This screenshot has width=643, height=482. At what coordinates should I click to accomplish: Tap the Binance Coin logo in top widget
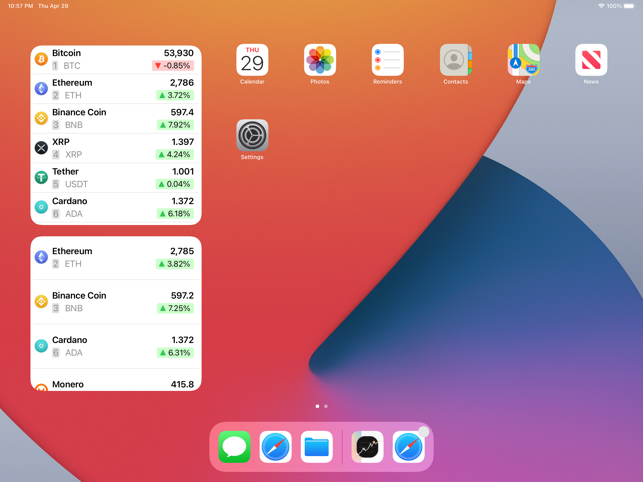(41, 118)
